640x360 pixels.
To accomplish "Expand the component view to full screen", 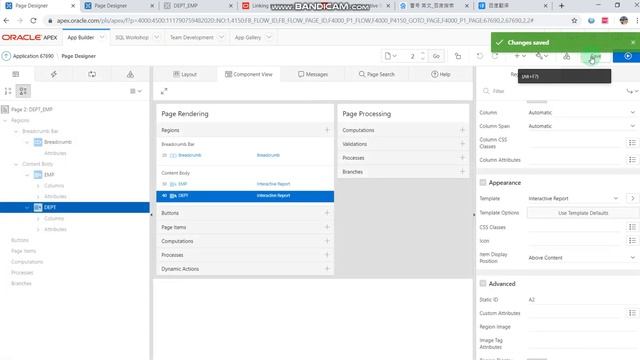I will (164, 91).
